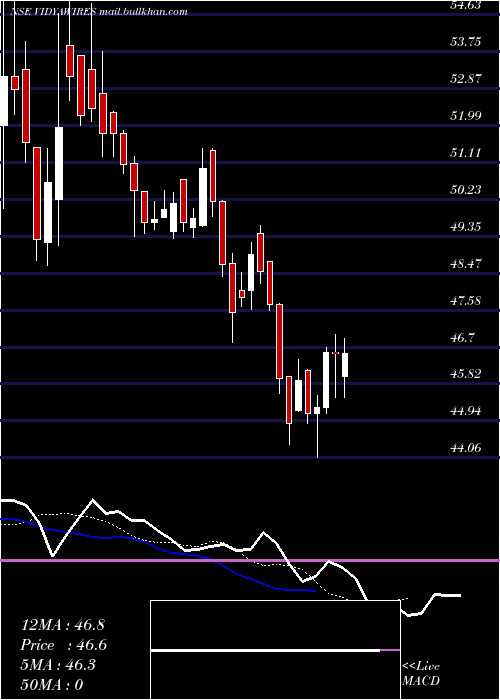Click the 51.11 price axis label
This screenshot has height=700, width=500.
pos(466,153)
